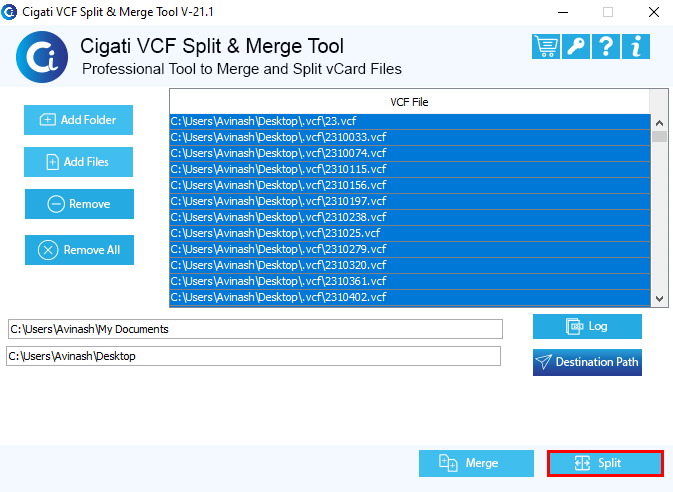The image size is (673, 492).
Task: Remove selected file with Remove button
Action: (79, 204)
